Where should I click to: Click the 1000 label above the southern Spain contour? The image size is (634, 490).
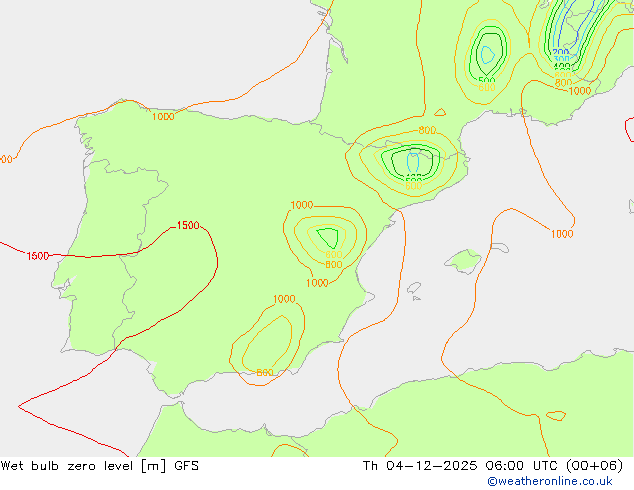[x=284, y=299]
